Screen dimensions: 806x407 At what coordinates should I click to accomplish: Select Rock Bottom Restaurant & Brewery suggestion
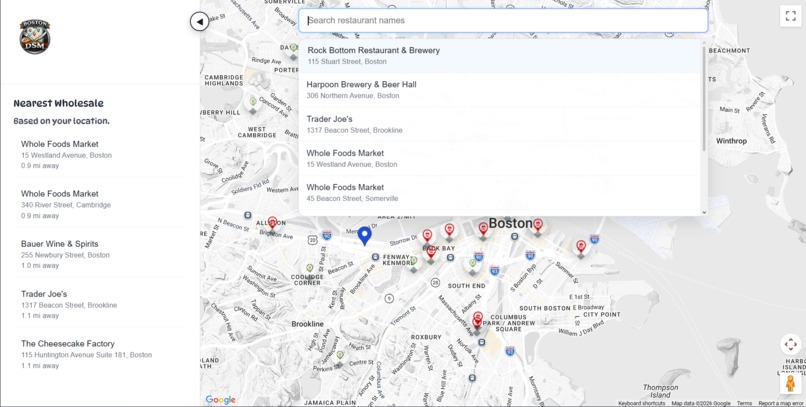500,56
